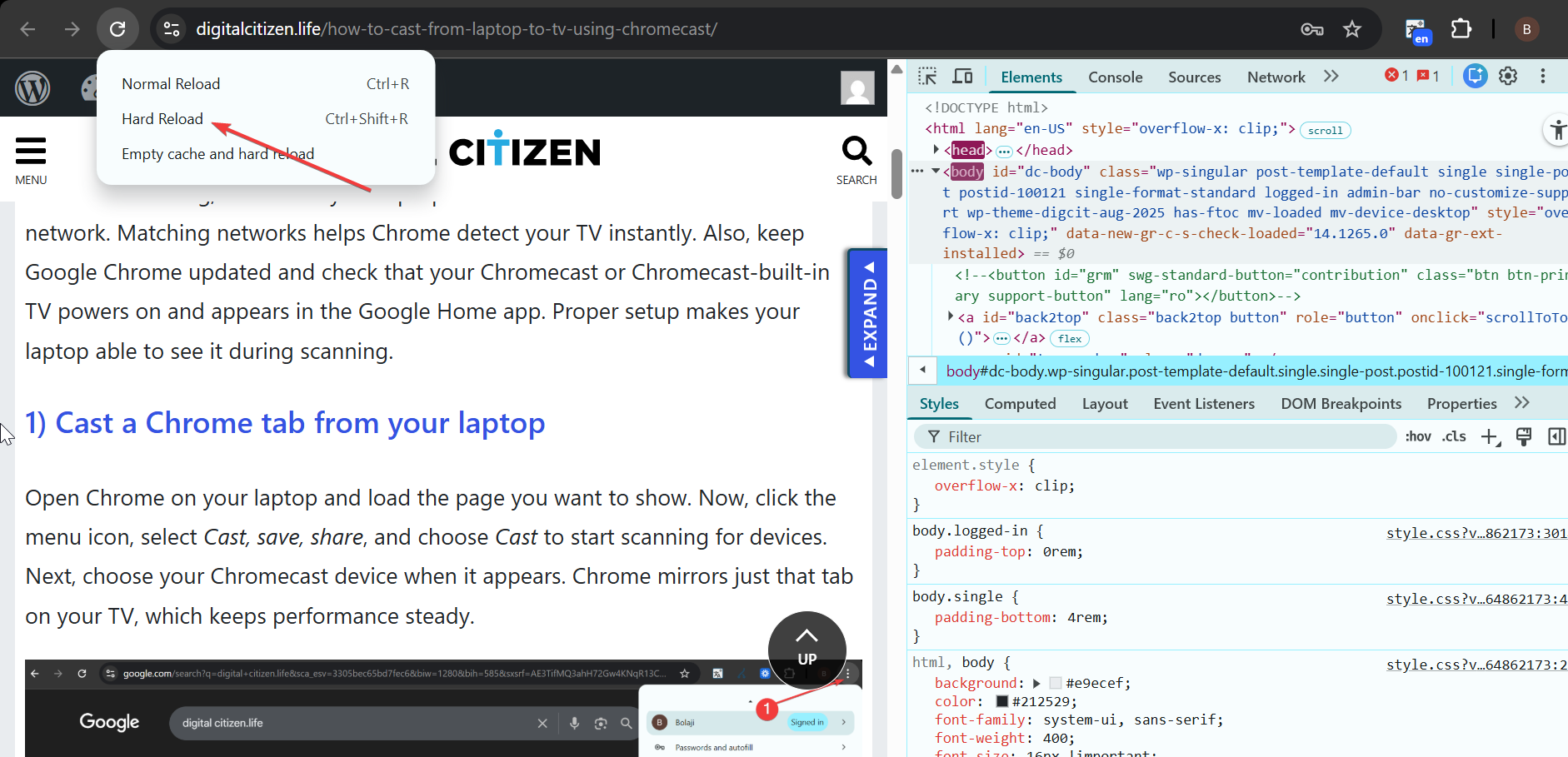Toggle rendering emulations paintbrush icon
This screenshot has width=1568, height=757.
tap(1524, 436)
